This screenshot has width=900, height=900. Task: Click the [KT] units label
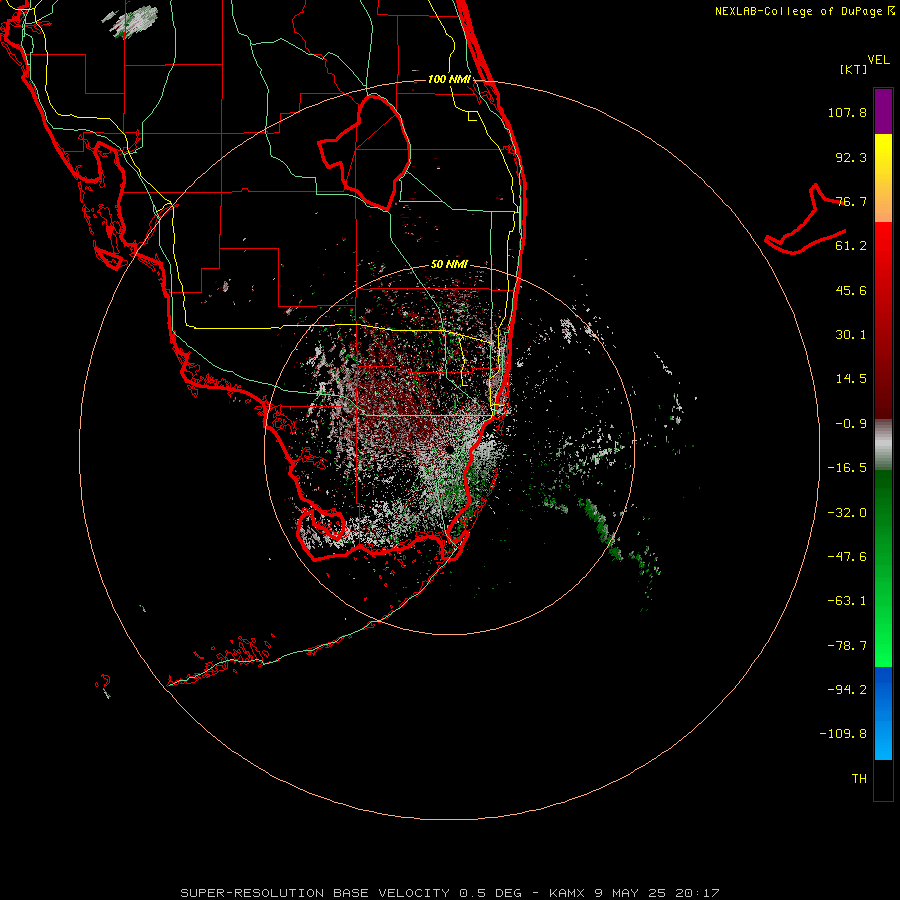854,69
